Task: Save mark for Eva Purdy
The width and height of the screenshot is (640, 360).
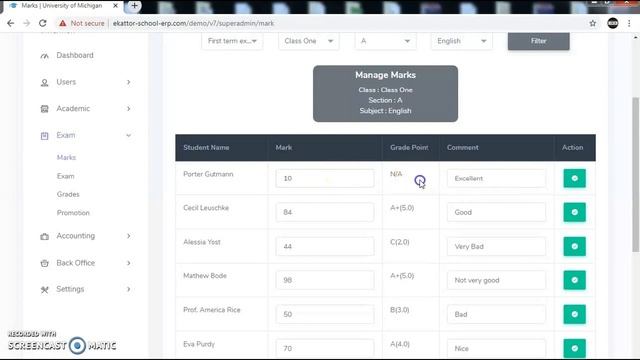Action: pyautogui.click(x=574, y=348)
